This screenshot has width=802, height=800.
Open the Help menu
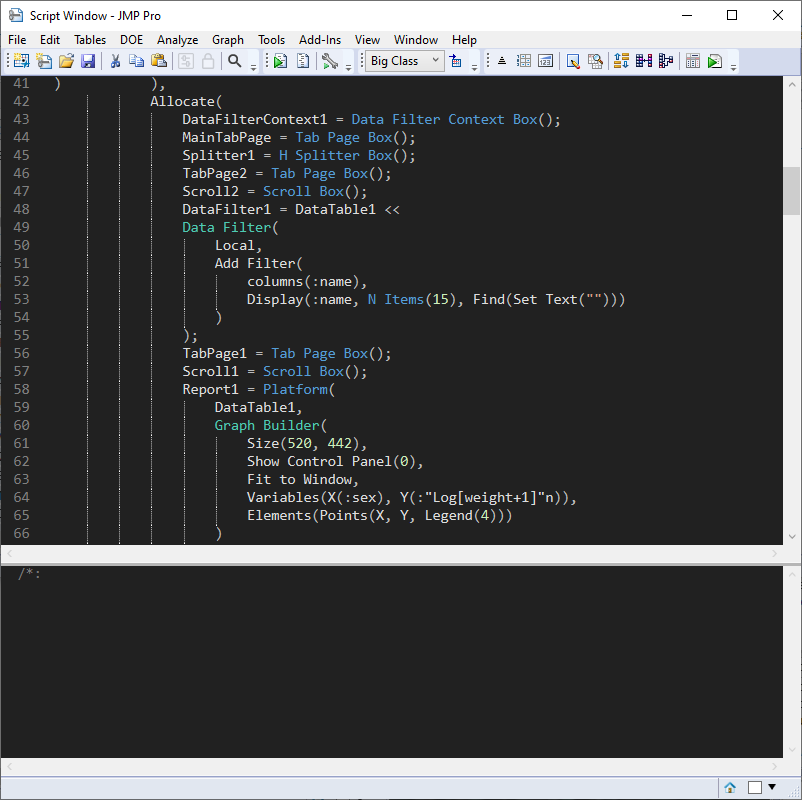pyautogui.click(x=464, y=39)
